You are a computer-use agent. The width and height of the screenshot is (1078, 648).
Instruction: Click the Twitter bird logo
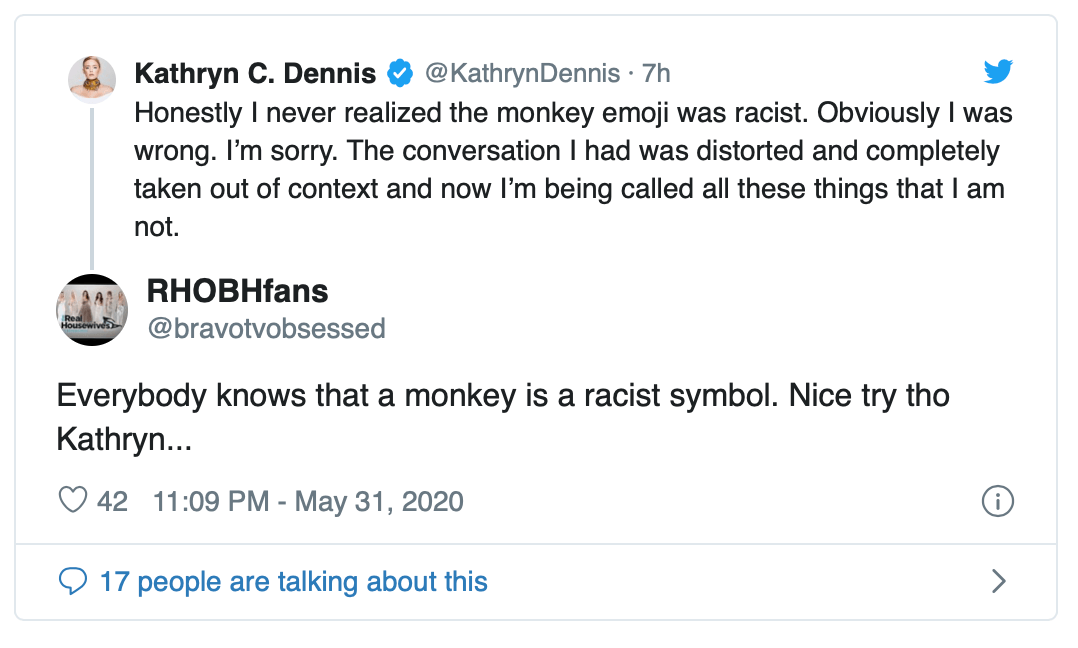point(998,72)
